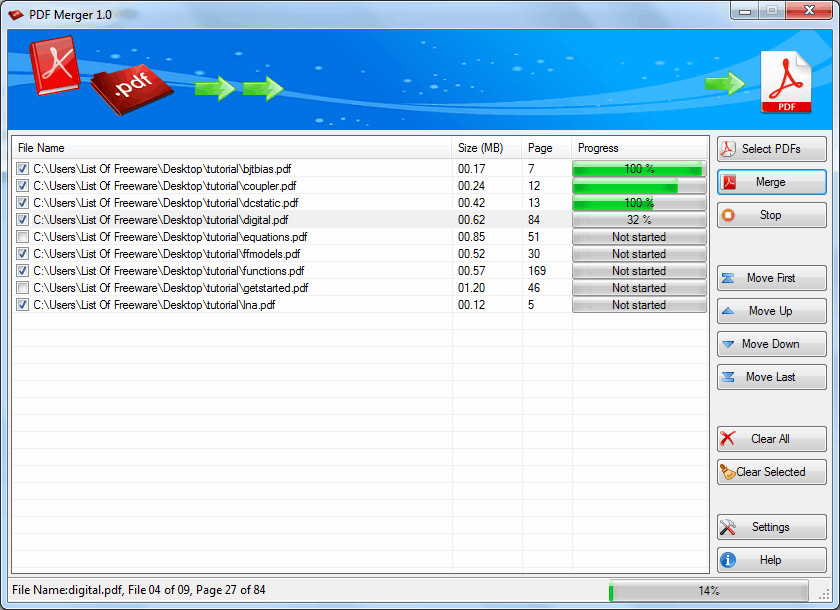This screenshot has width=840, height=610.
Task: Select the bjtbias.pdf file path
Action: pyautogui.click(x=162, y=169)
